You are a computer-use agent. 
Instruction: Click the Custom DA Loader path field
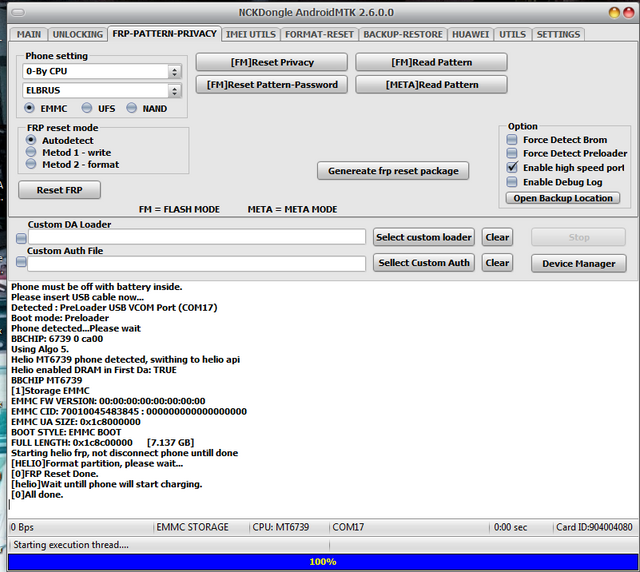pyautogui.click(x=197, y=237)
